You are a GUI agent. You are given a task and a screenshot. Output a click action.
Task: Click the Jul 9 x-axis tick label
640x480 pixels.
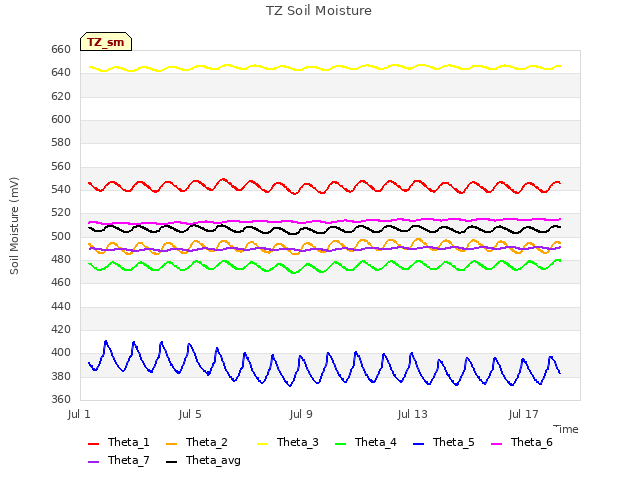pos(301,414)
